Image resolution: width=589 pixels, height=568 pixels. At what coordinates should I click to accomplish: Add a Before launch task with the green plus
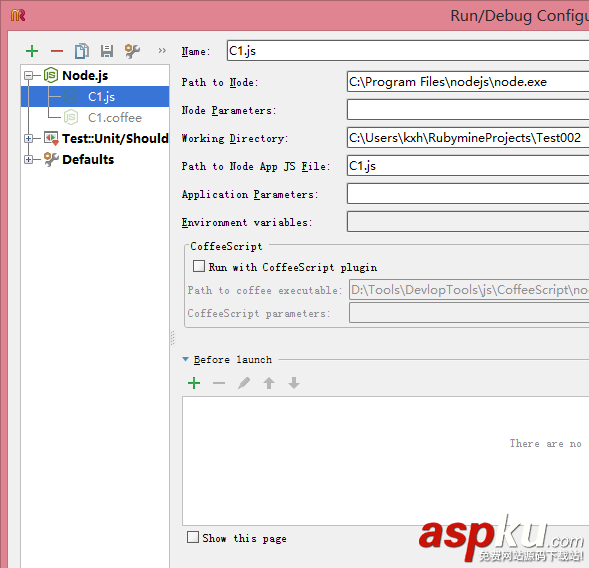[x=194, y=383]
